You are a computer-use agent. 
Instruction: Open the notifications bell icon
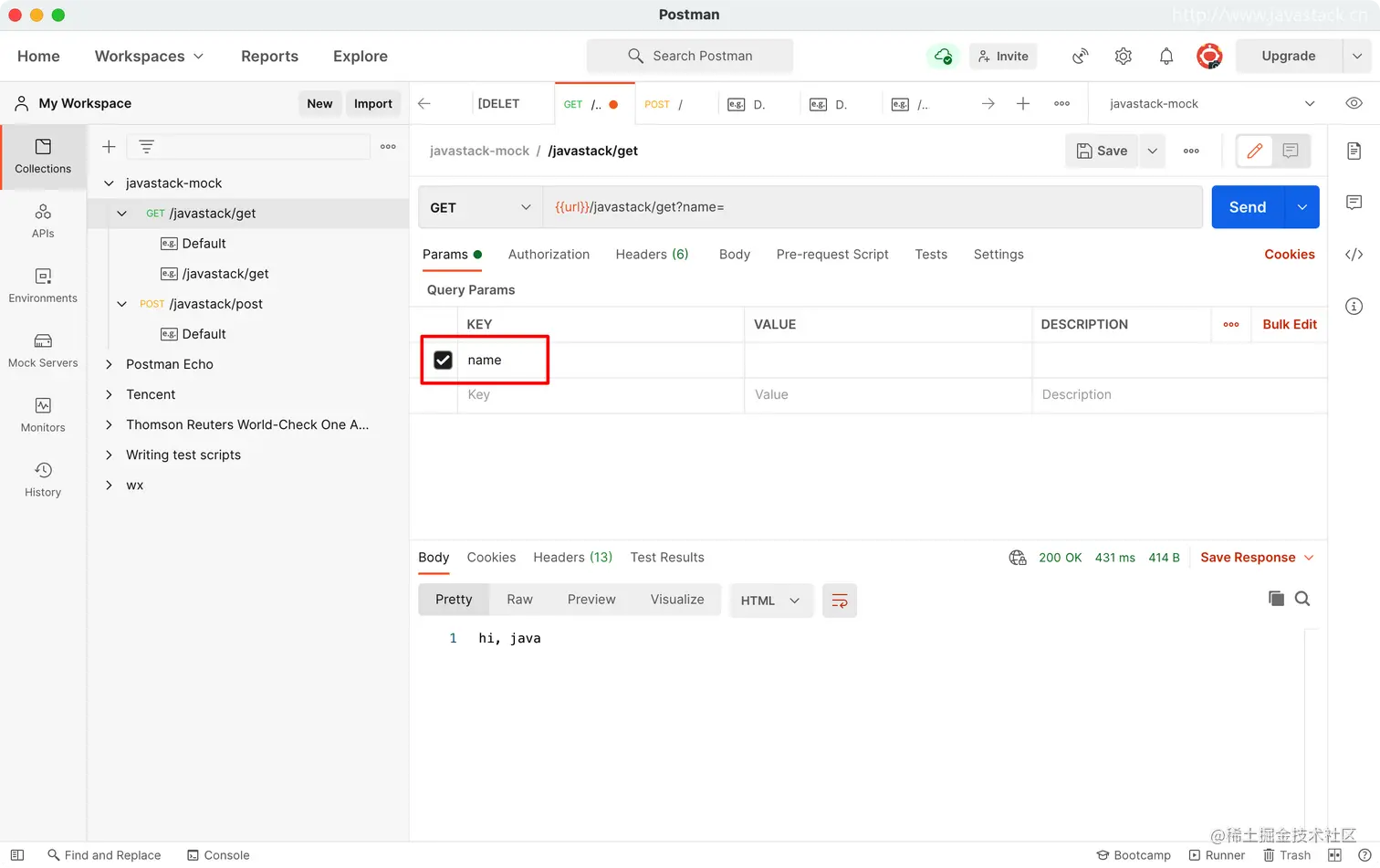(x=1166, y=56)
